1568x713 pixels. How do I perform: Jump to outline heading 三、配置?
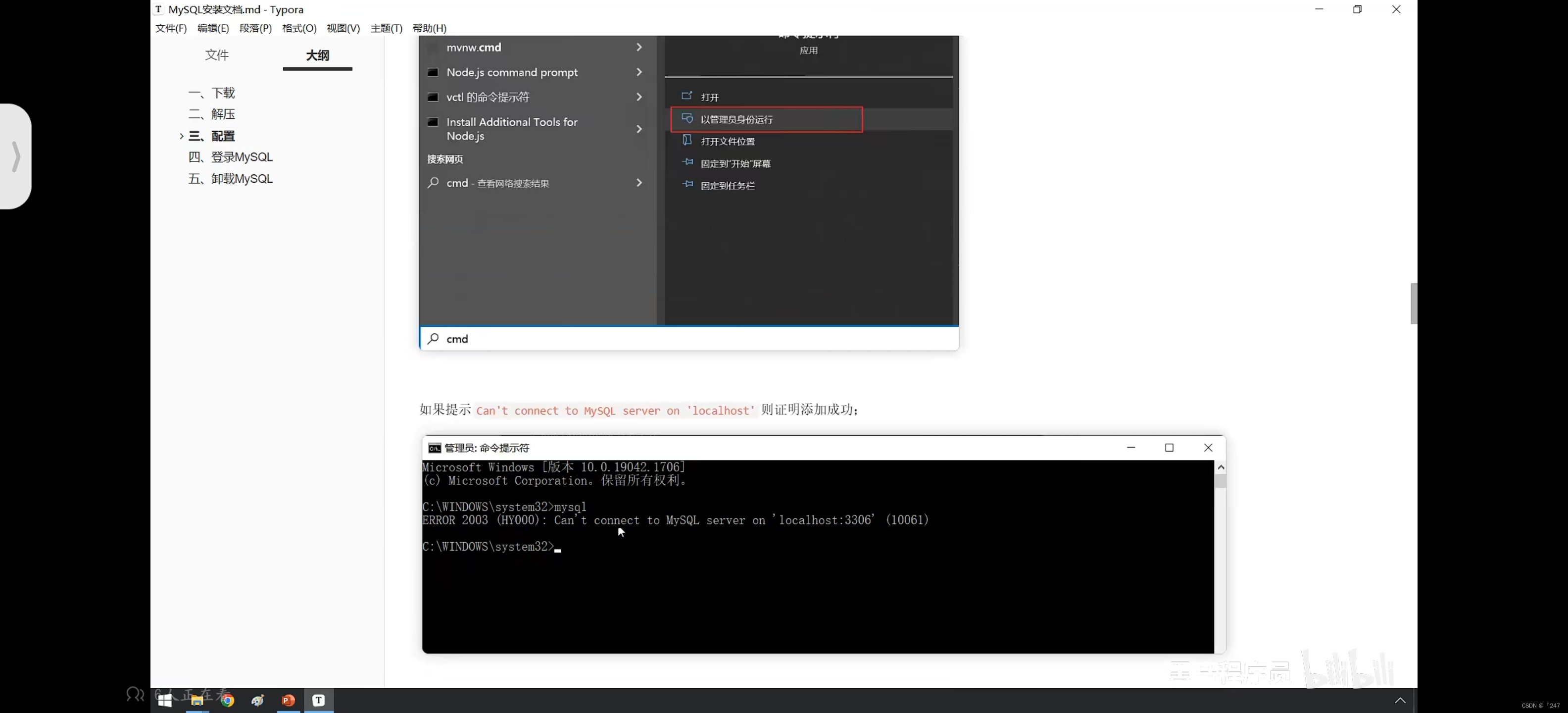(211, 136)
